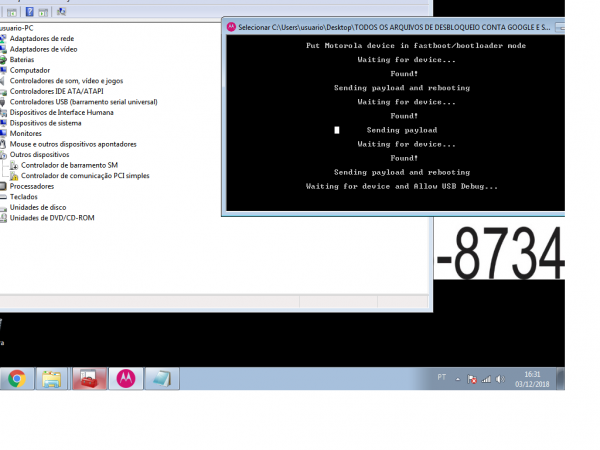Click the console window title bar text
This screenshot has width=600, height=450.
click(x=394, y=27)
